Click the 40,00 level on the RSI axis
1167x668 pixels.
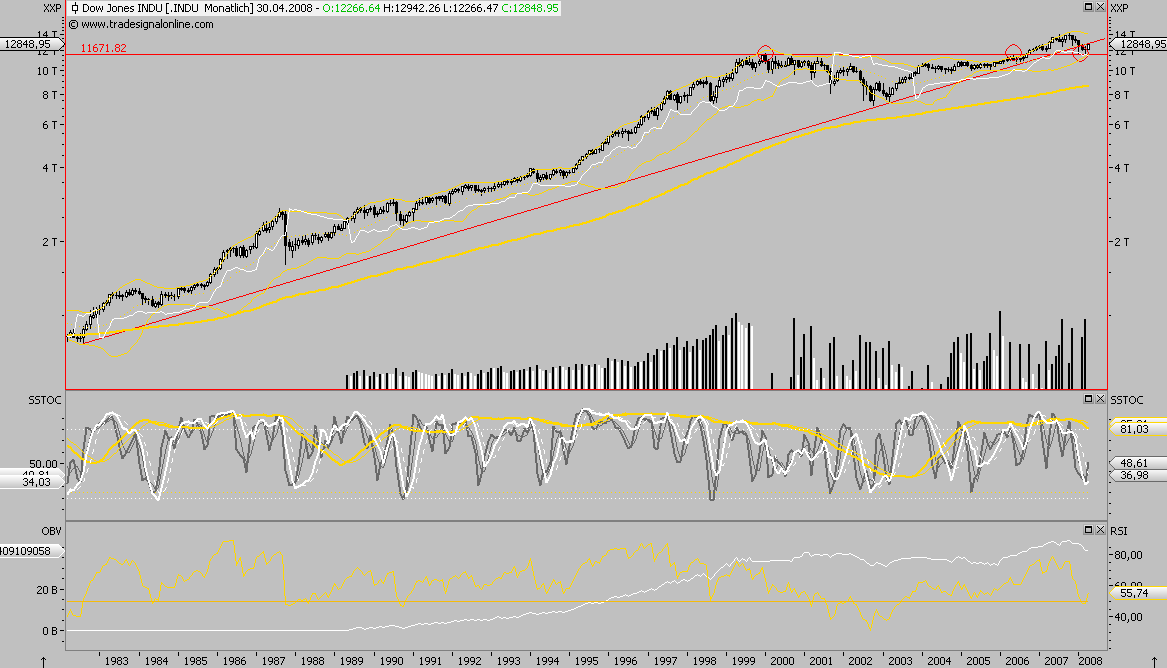1128,617
